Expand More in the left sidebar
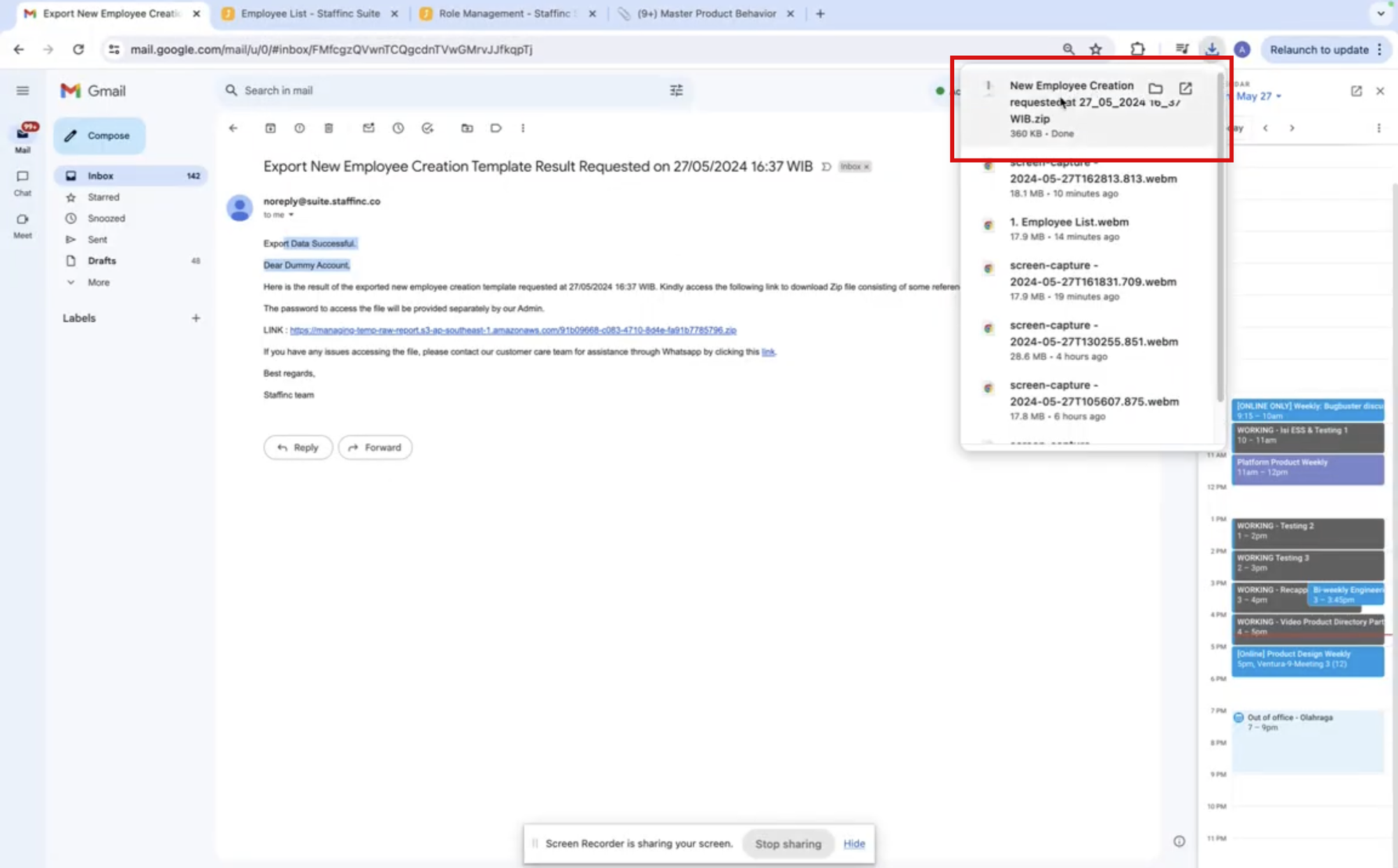Image resolution: width=1398 pixels, height=868 pixels. [x=98, y=282]
